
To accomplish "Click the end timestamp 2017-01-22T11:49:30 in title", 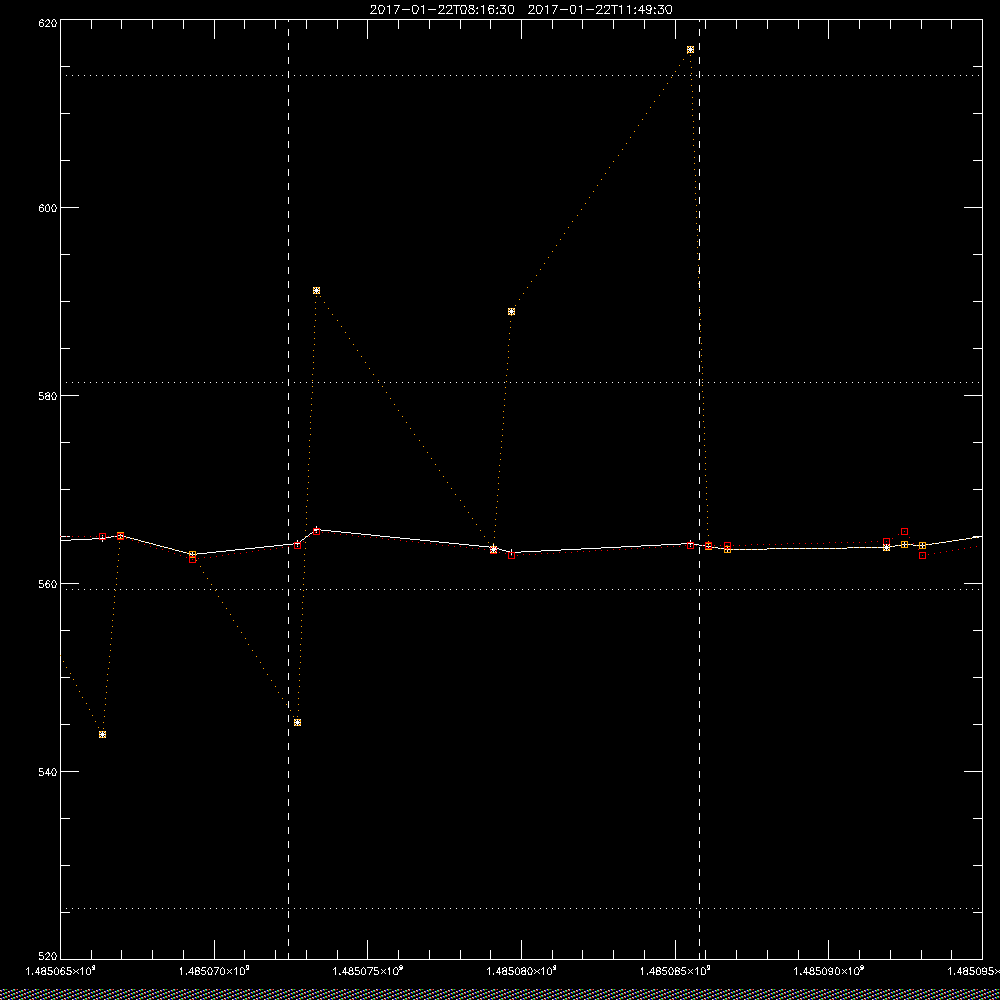I will pos(600,10).
